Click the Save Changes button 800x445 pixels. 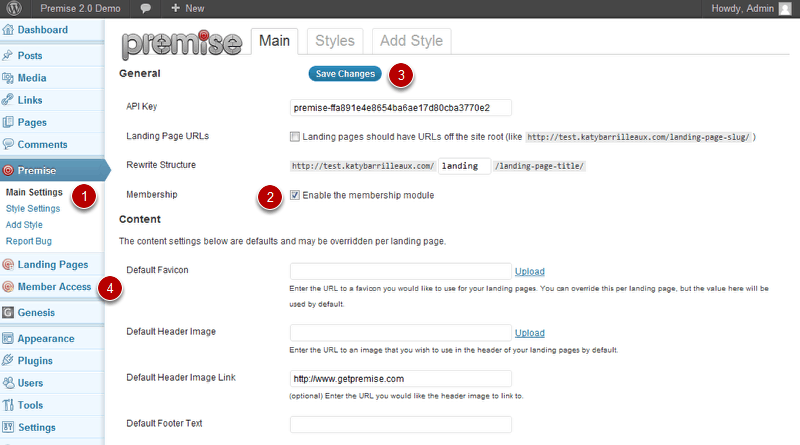point(345,74)
